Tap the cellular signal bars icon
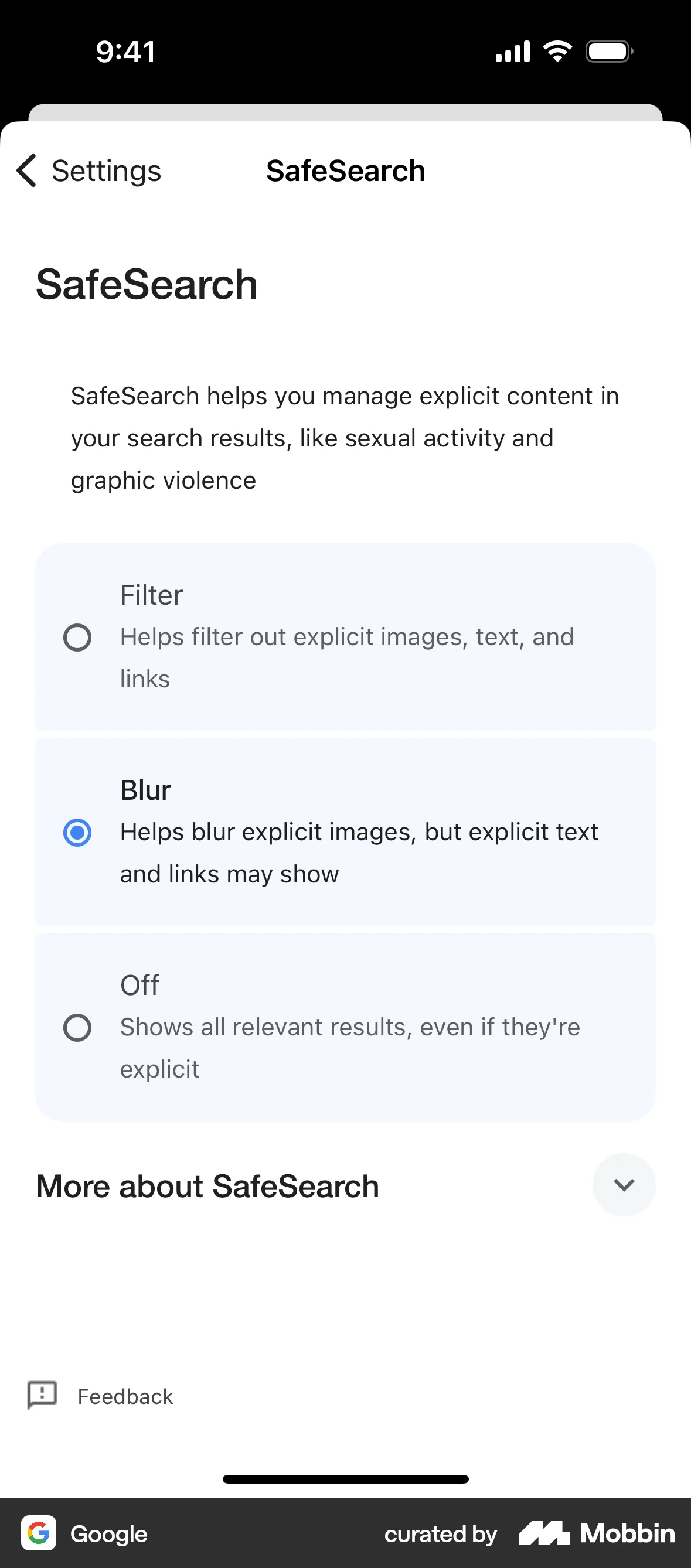Screen dimensions: 691x1568 (513, 52)
